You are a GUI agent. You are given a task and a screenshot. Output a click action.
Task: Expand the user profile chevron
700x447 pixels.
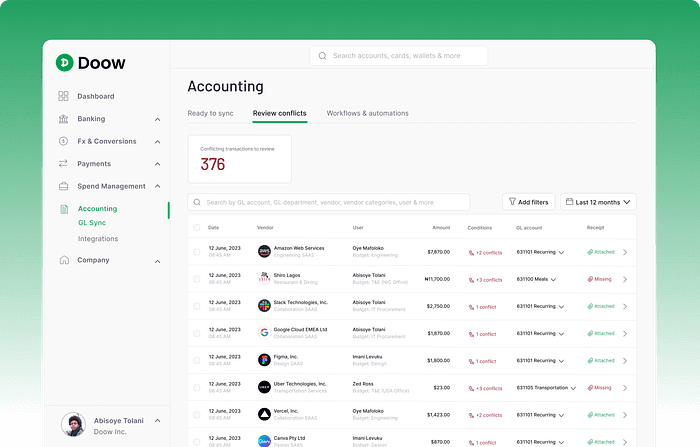[158, 421]
